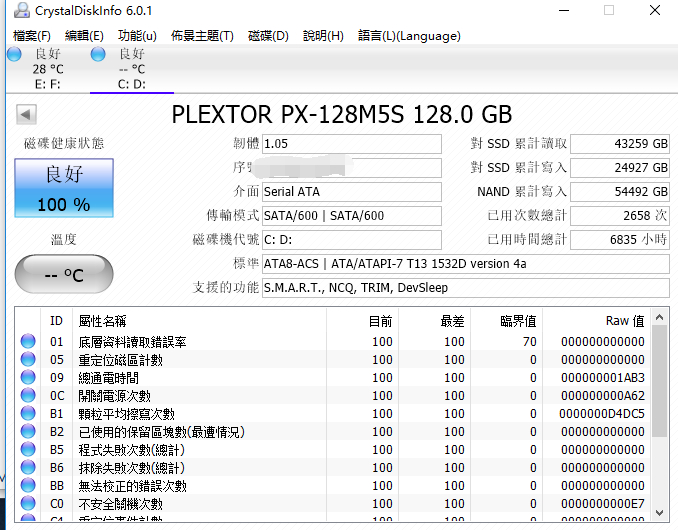The height and width of the screenshot is (530, 678).
Task: Open the 編輯(E) menu
Action: pyautogui.click(x=84, y=35)
